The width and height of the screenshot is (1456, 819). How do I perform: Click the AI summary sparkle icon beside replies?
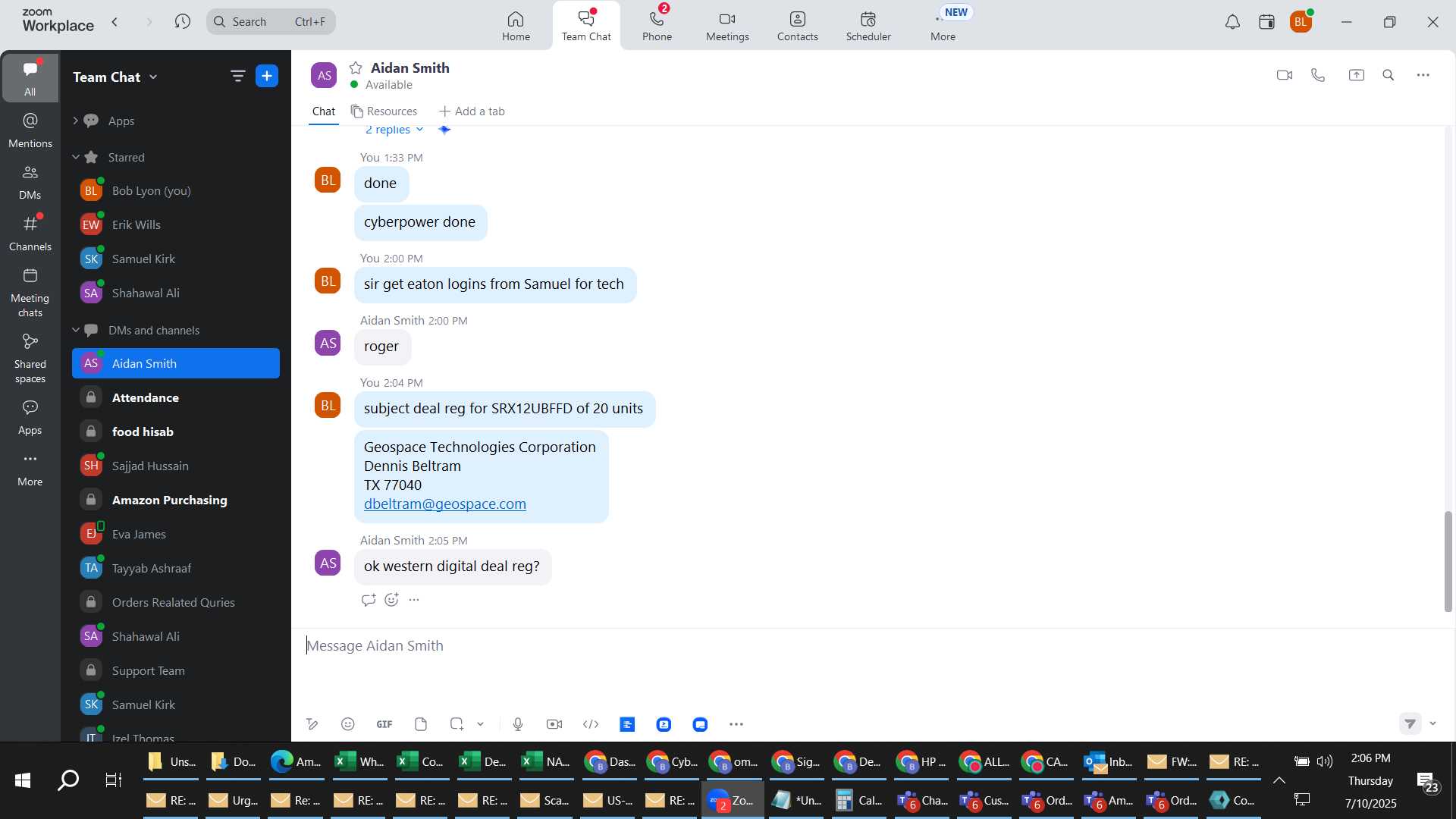(444, 130)
